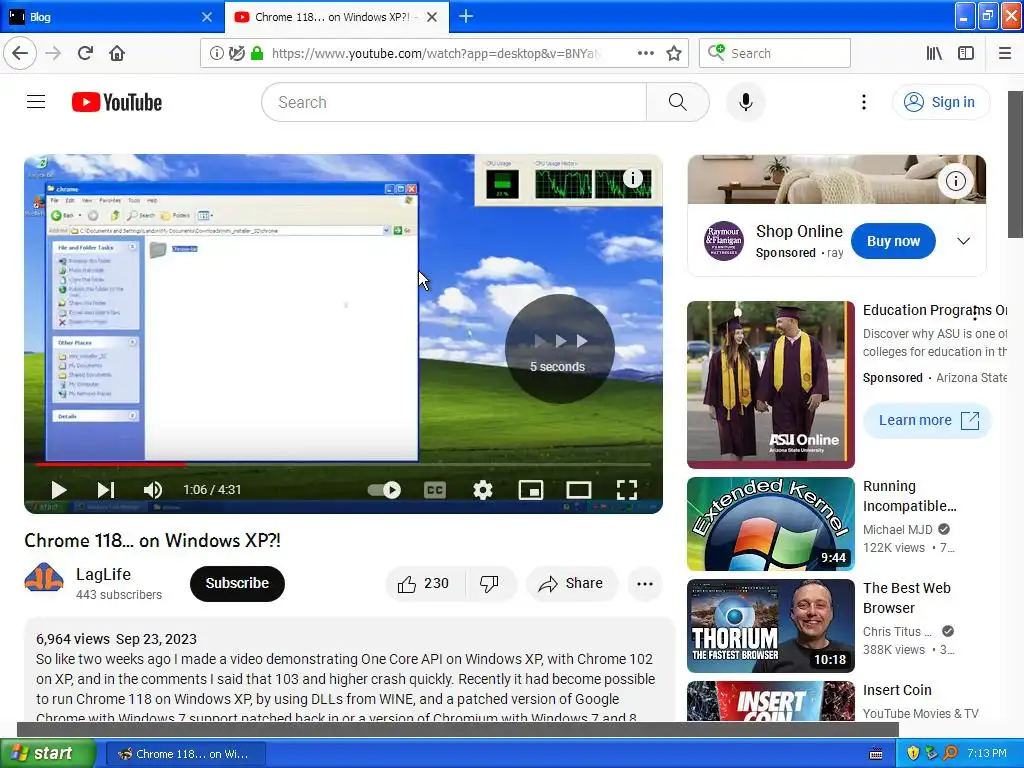Click the horizontal scrollbar at bottom
The height and width of the screenshot is (768, 1024).
coord(458,729)
